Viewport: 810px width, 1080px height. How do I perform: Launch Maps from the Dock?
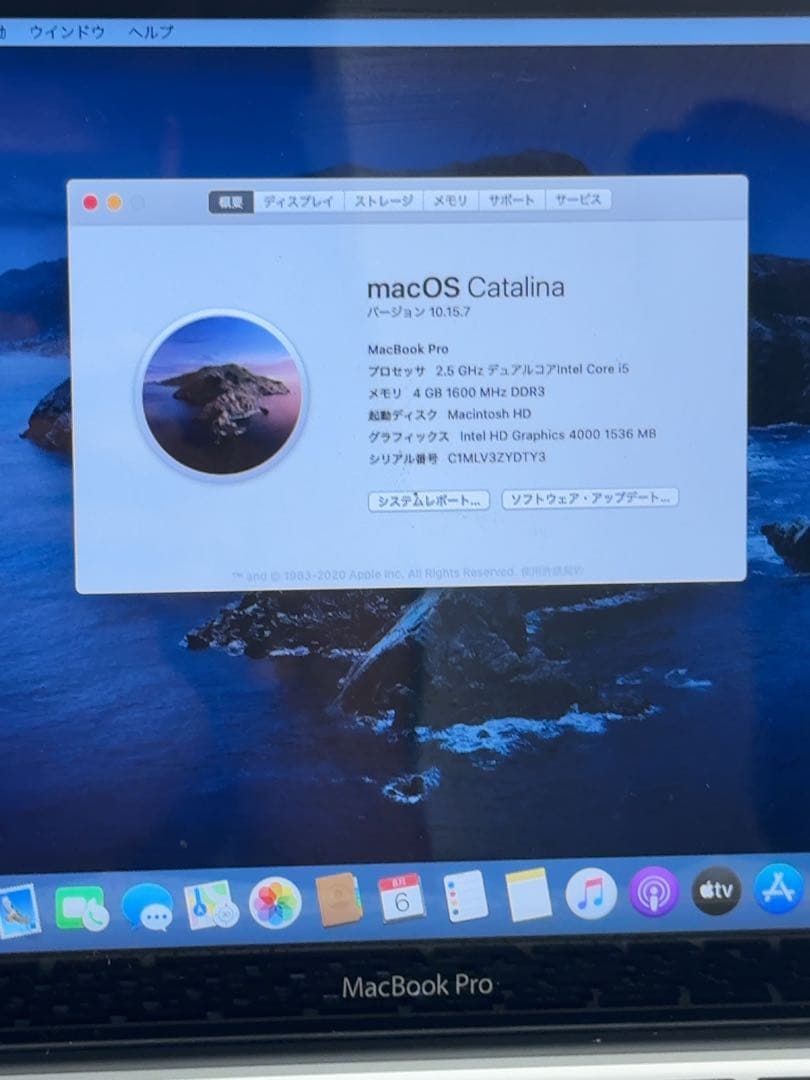212,900
